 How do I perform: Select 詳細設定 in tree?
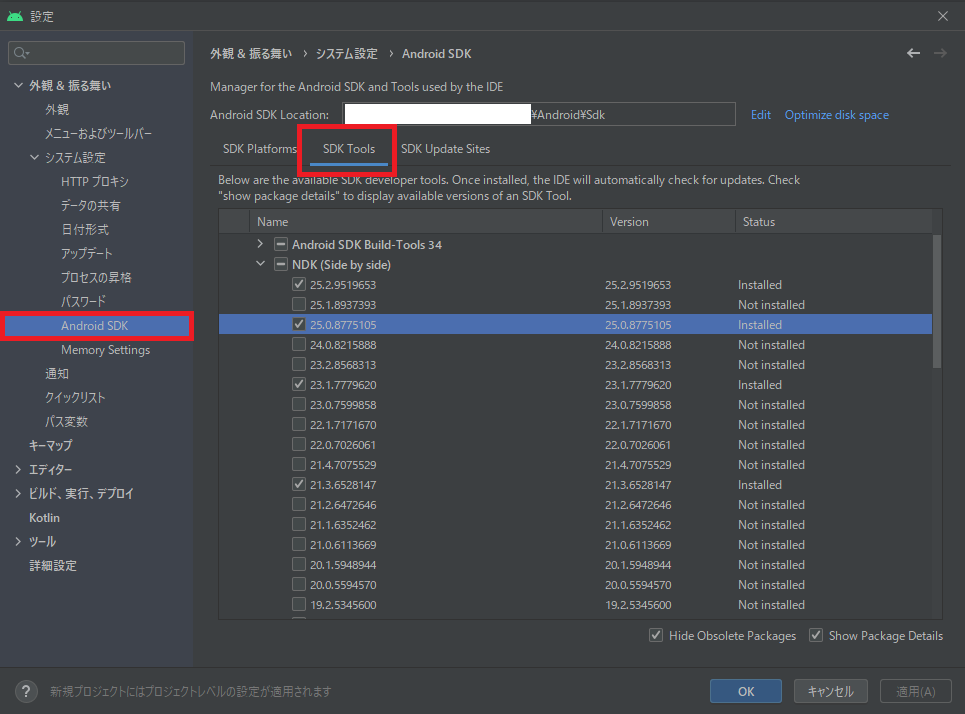click(x=53, y=566)
